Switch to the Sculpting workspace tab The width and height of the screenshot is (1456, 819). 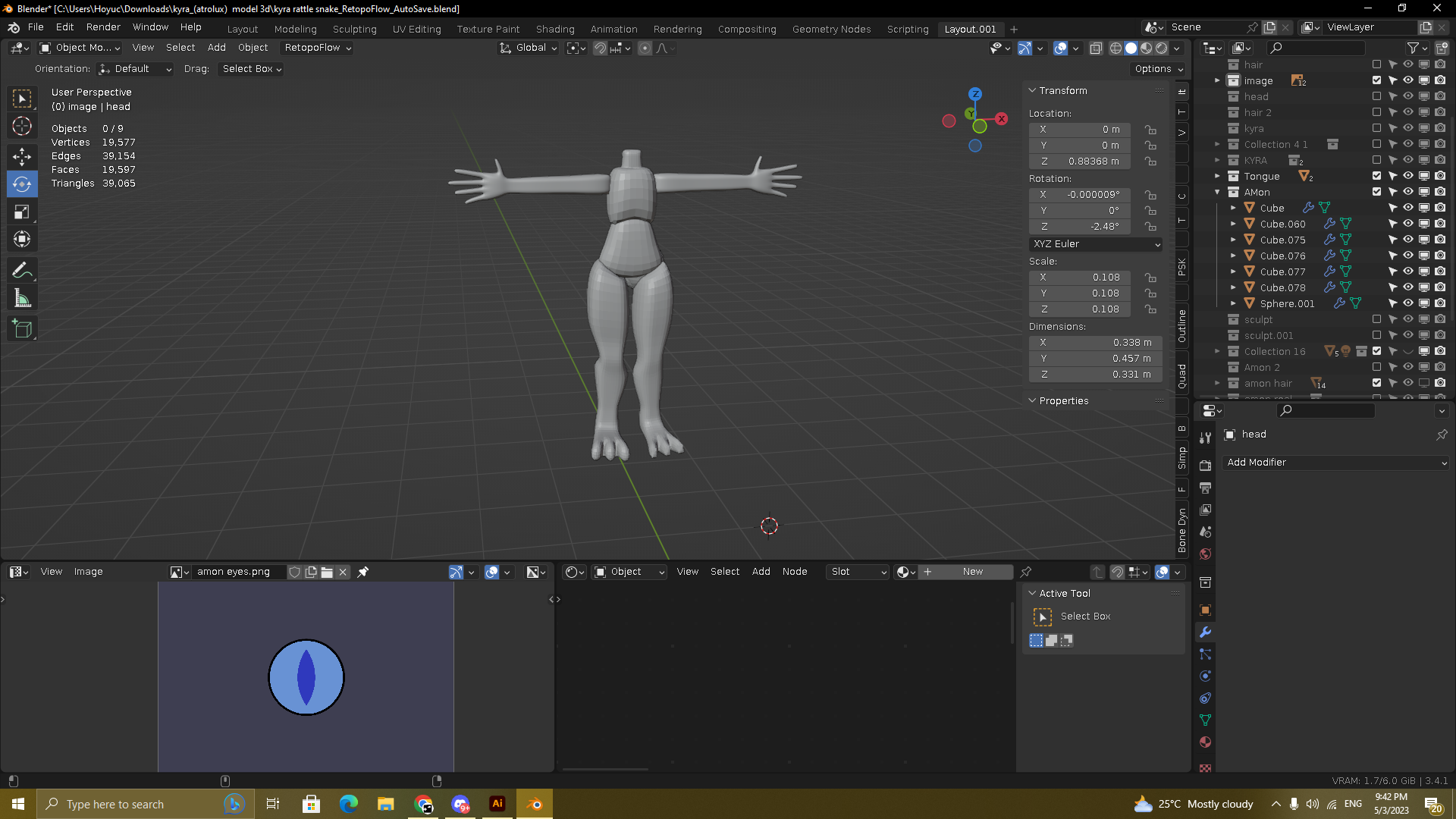(x=354, y=29)
